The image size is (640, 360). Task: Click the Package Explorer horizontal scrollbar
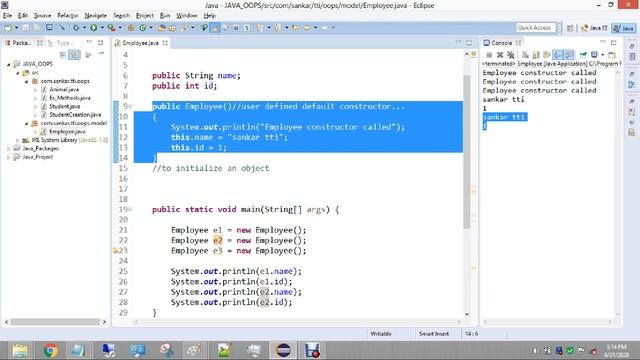pyautogui.click(x=55, y=322)
